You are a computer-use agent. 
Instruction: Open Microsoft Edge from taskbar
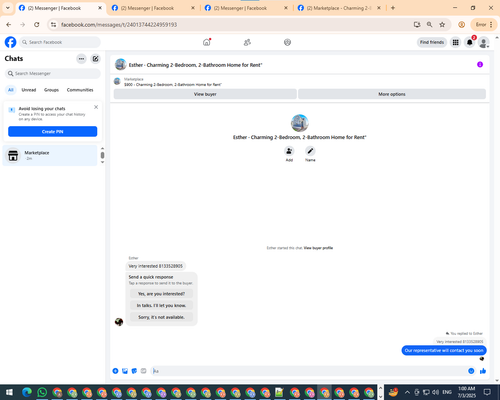(27, 392)
